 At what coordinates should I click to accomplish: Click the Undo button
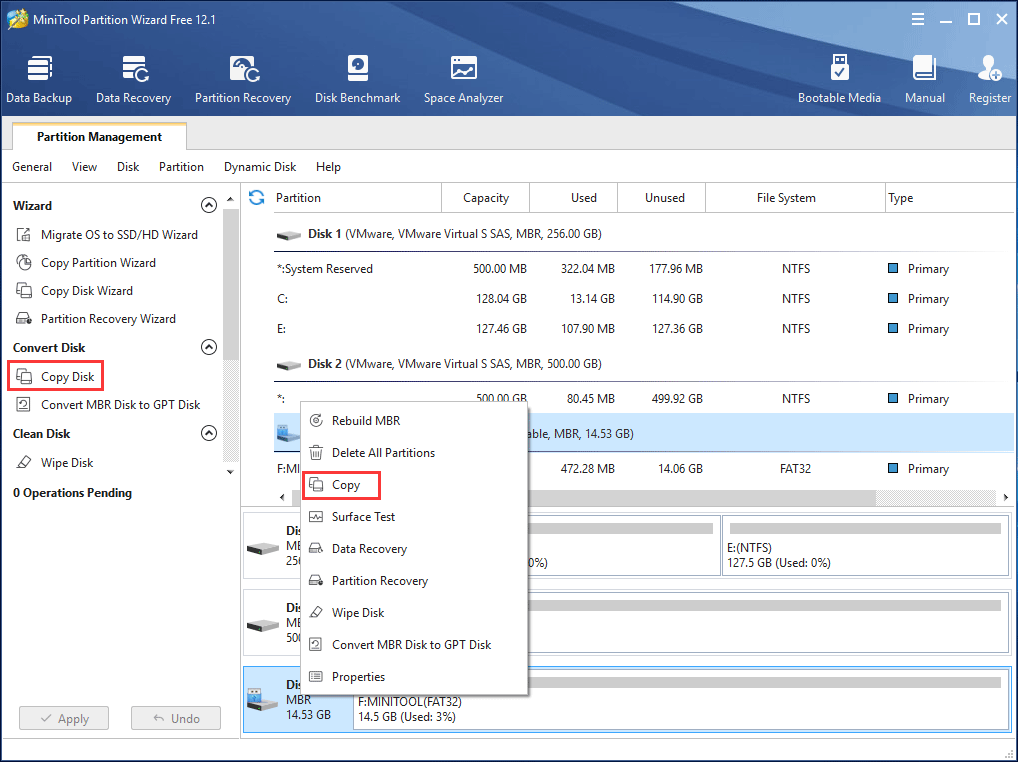176,718
